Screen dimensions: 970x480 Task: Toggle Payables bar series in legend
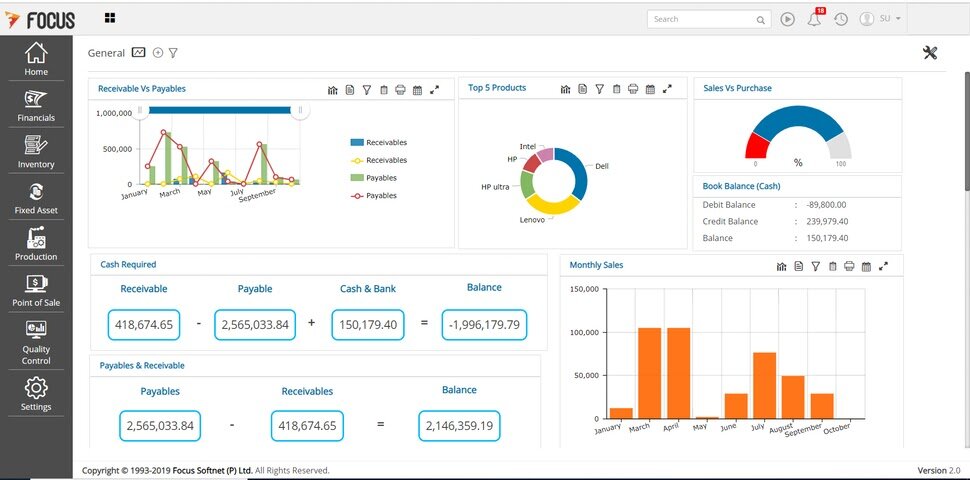pos(378,178)
